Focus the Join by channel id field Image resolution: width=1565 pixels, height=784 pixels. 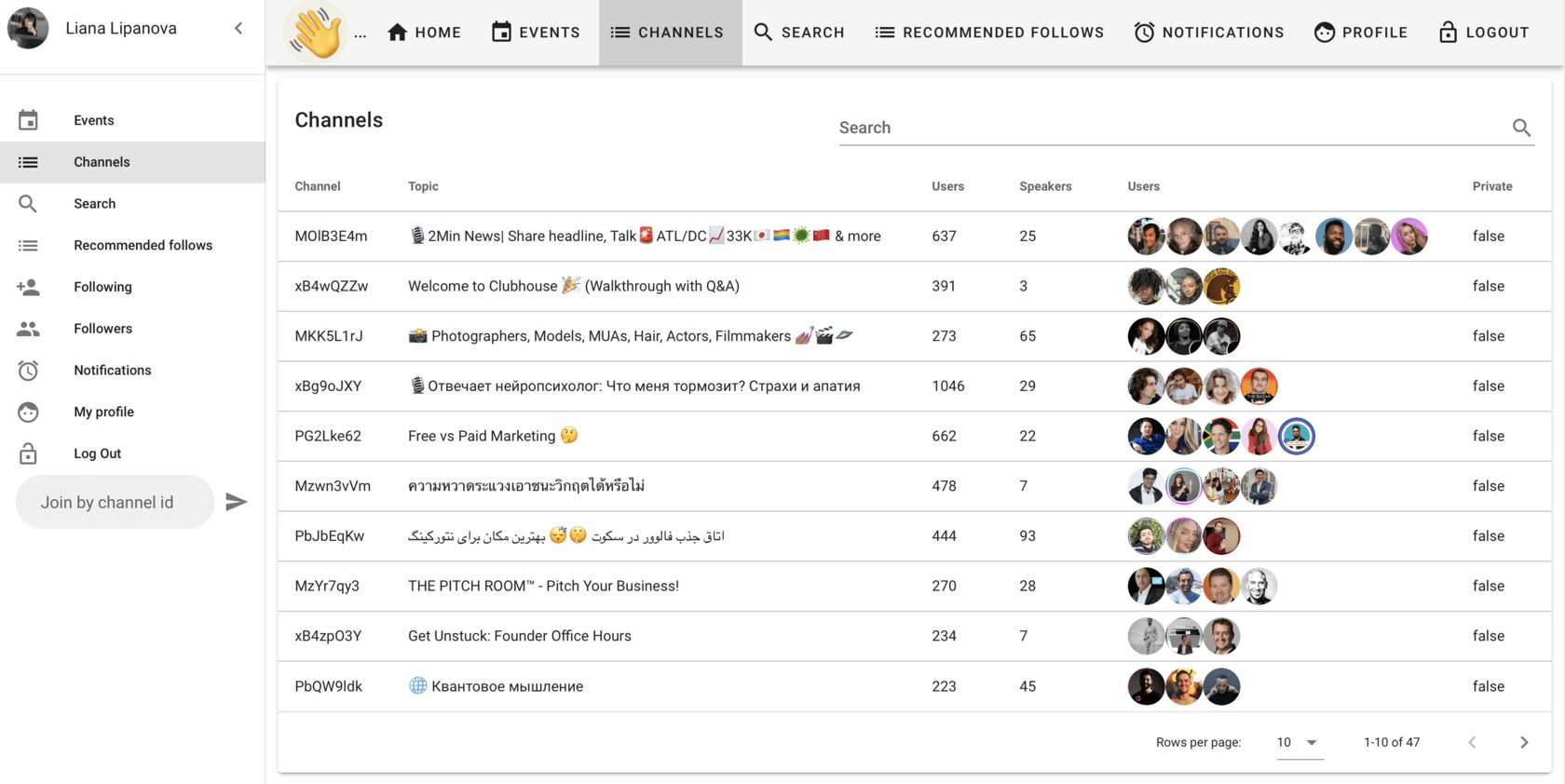[116, 502]
